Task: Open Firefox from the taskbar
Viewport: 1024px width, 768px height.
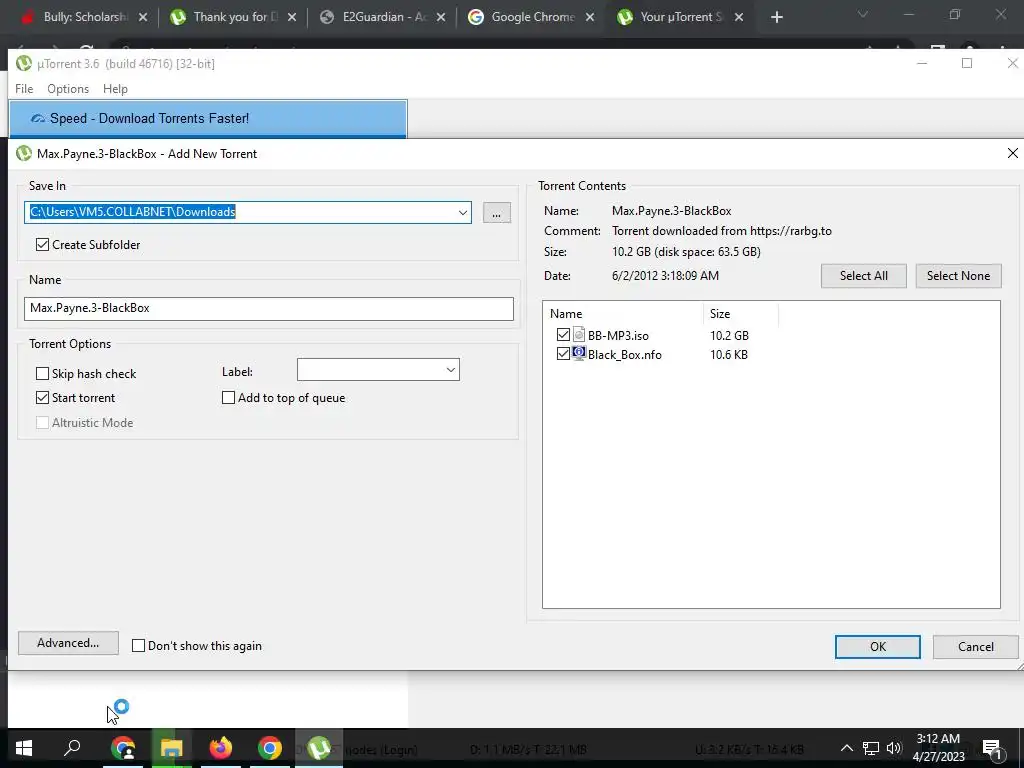Action: 221,748
